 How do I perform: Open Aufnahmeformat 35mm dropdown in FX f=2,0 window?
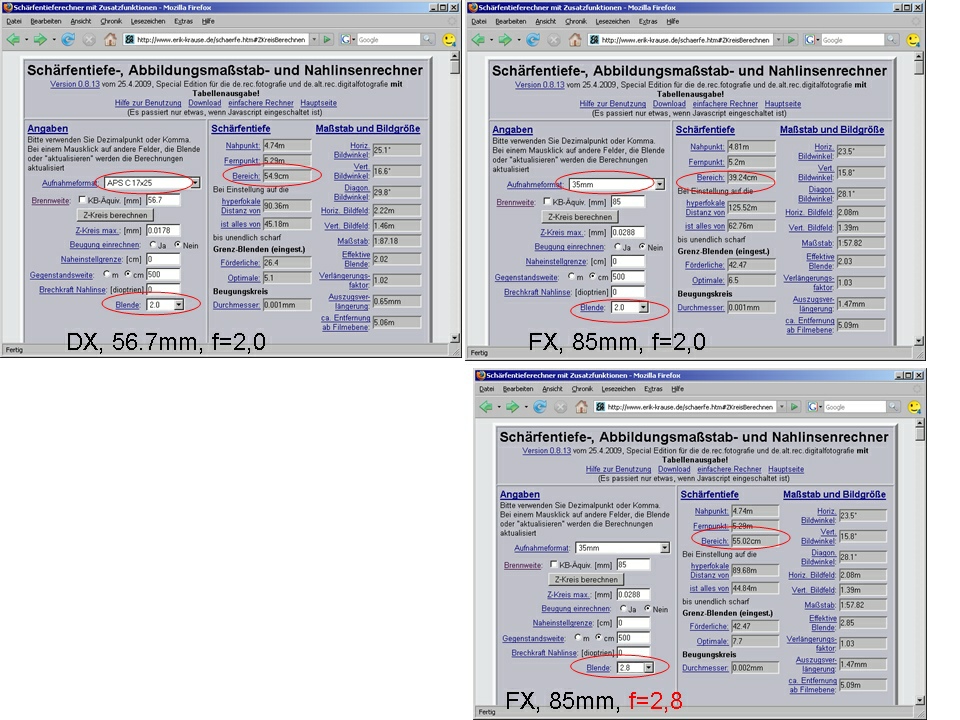(617, 184)
